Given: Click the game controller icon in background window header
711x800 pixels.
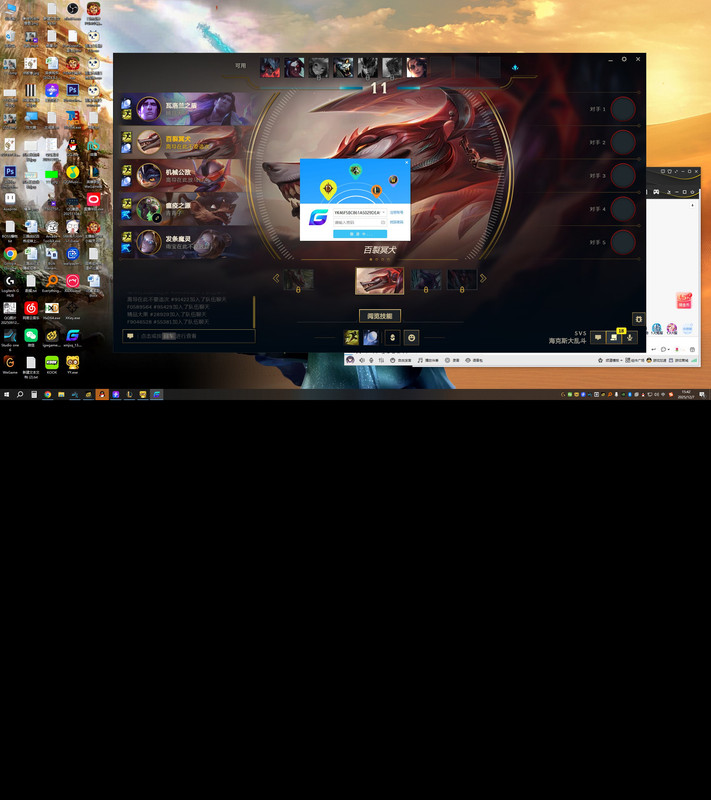Looking at the screenshot, I should (x=656, y=192).
